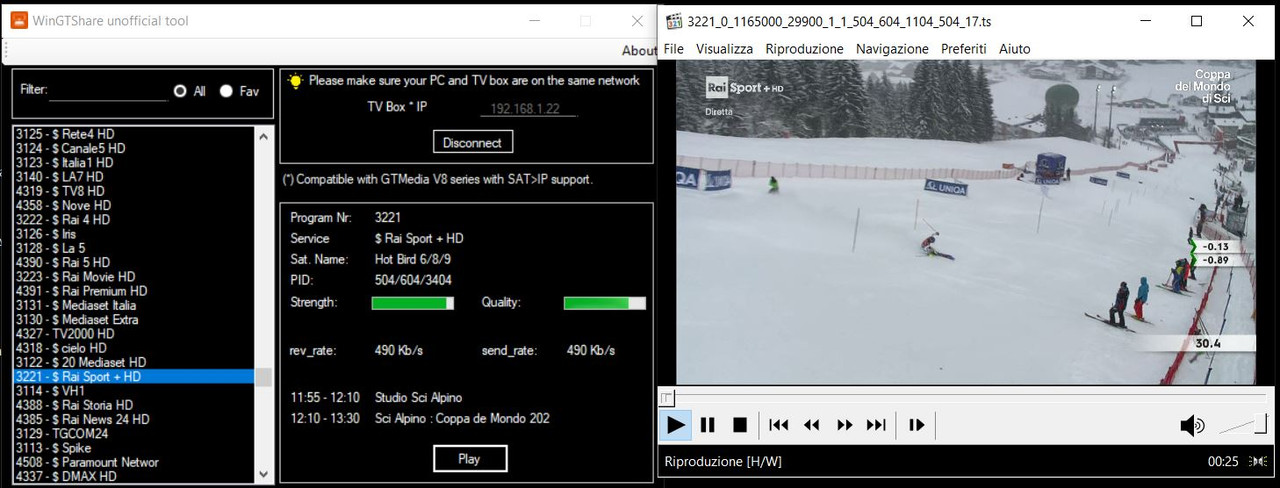Click the TV Box IP field
This screenshot has height=488, width=1280.
coord(527,108)
